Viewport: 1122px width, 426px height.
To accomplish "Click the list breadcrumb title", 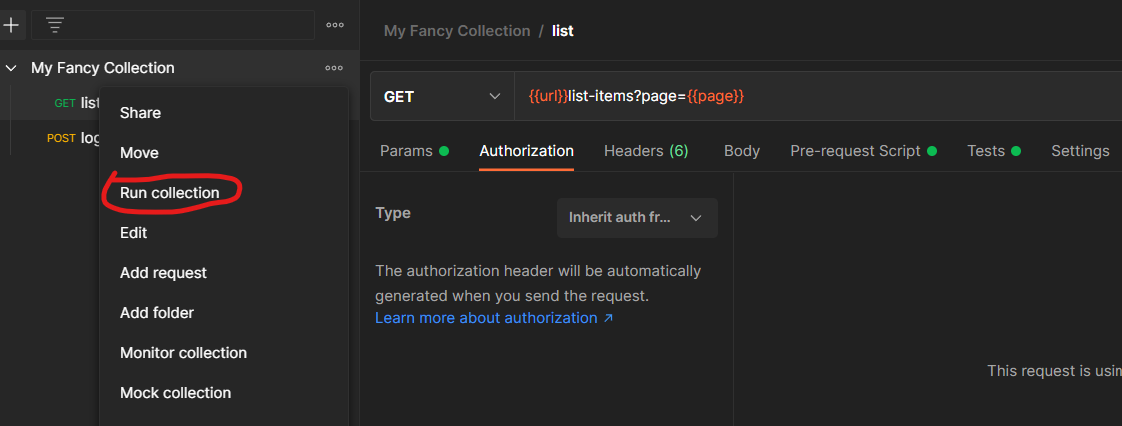I will pyautogui.click(x=562, y=32).
